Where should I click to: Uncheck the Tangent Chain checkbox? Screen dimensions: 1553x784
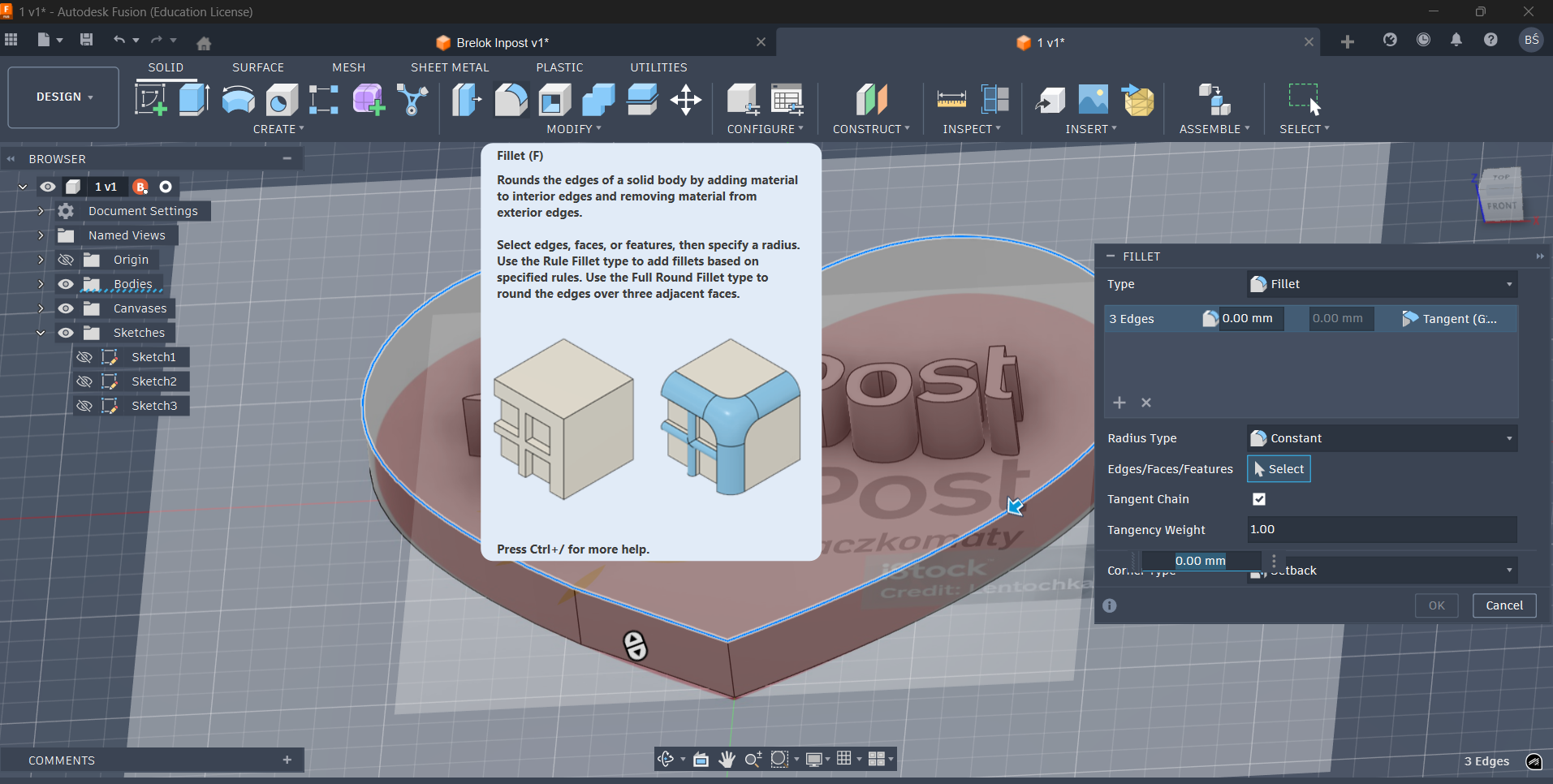tap(1258, 499)
